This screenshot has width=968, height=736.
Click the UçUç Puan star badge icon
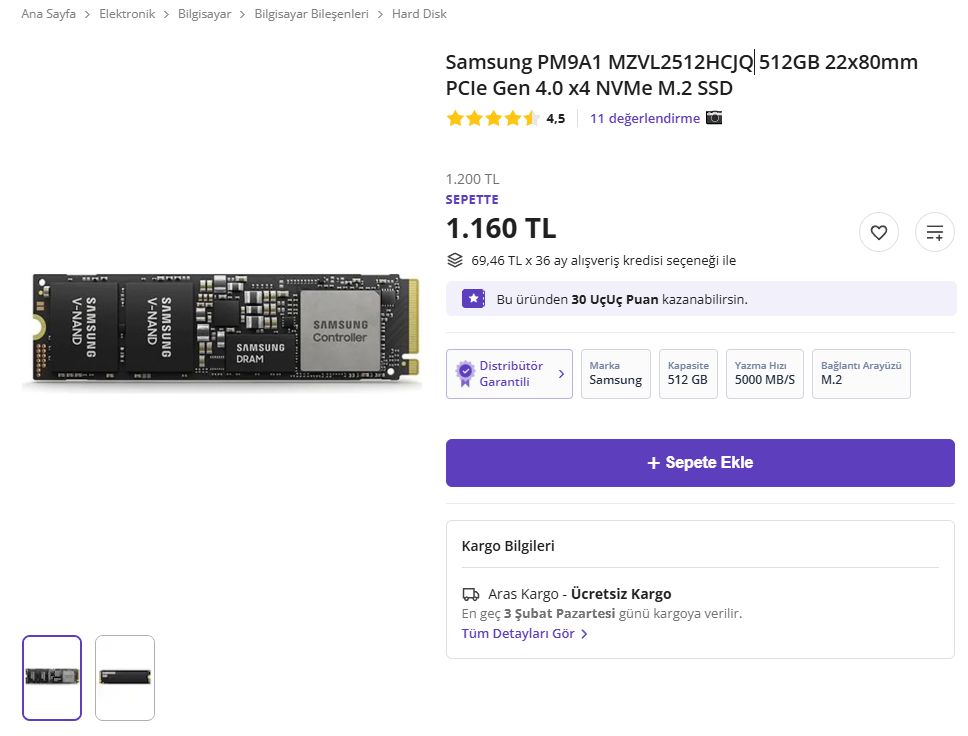pos(474,299)
